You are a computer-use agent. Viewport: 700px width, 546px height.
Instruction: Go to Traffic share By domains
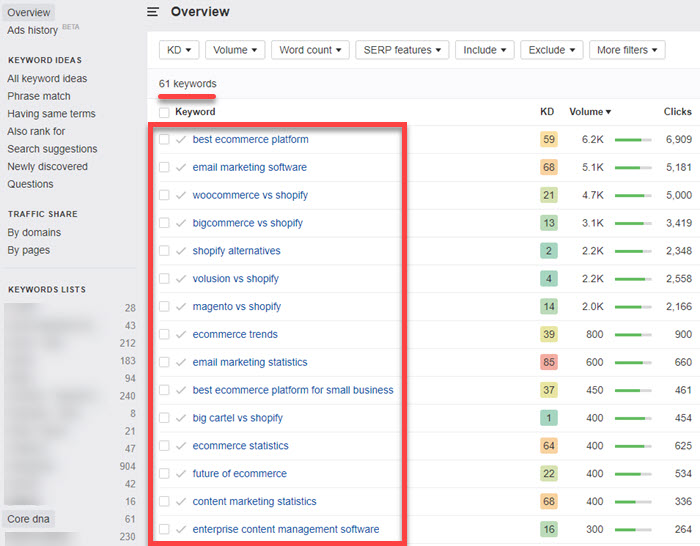34,233
